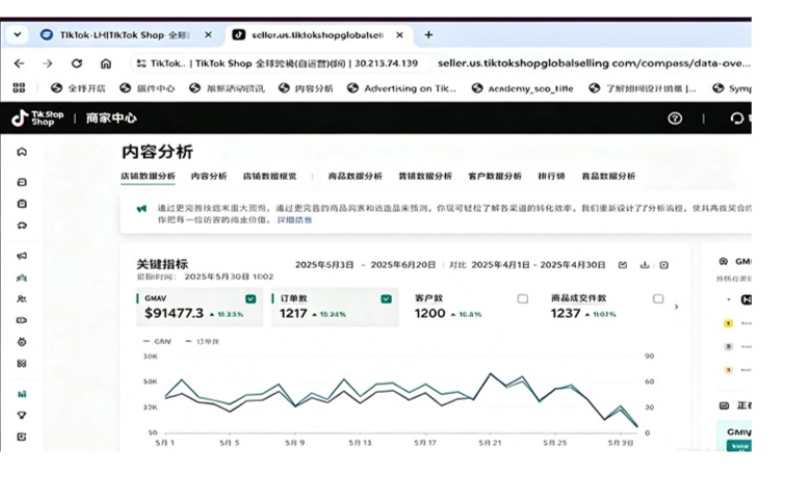Check the 客户数 metric checkbox
The image size is (800, 500).
[522, 298]
